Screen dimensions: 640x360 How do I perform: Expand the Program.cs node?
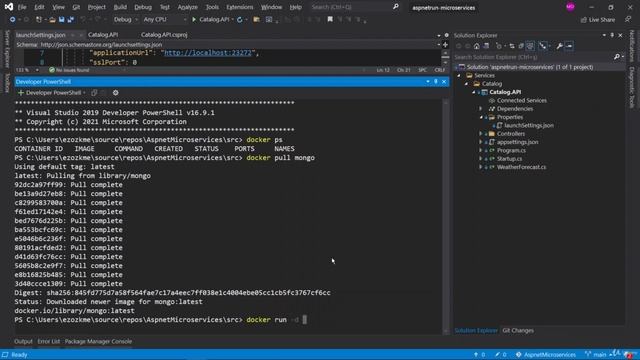pyautogui.click(x=481, y=151)
